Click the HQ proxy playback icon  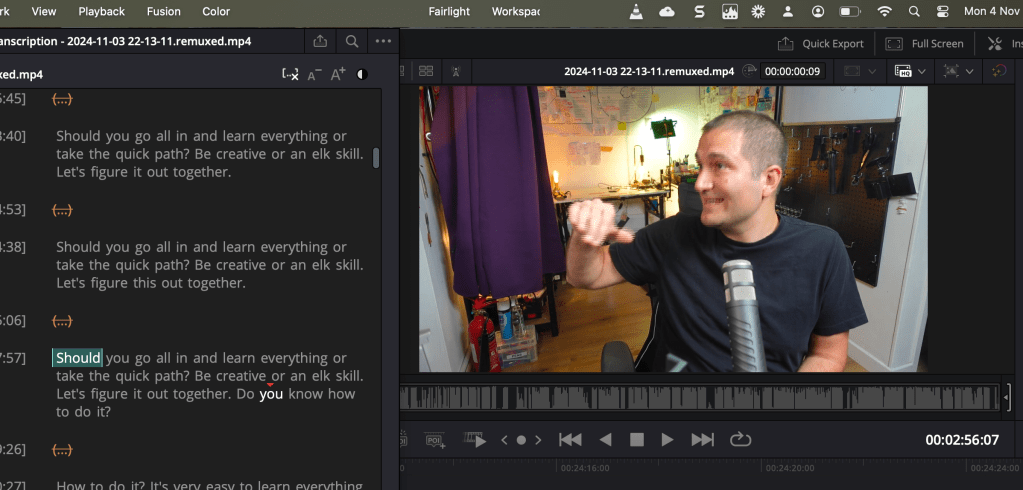pyautogui.click(x=903, y=71)
